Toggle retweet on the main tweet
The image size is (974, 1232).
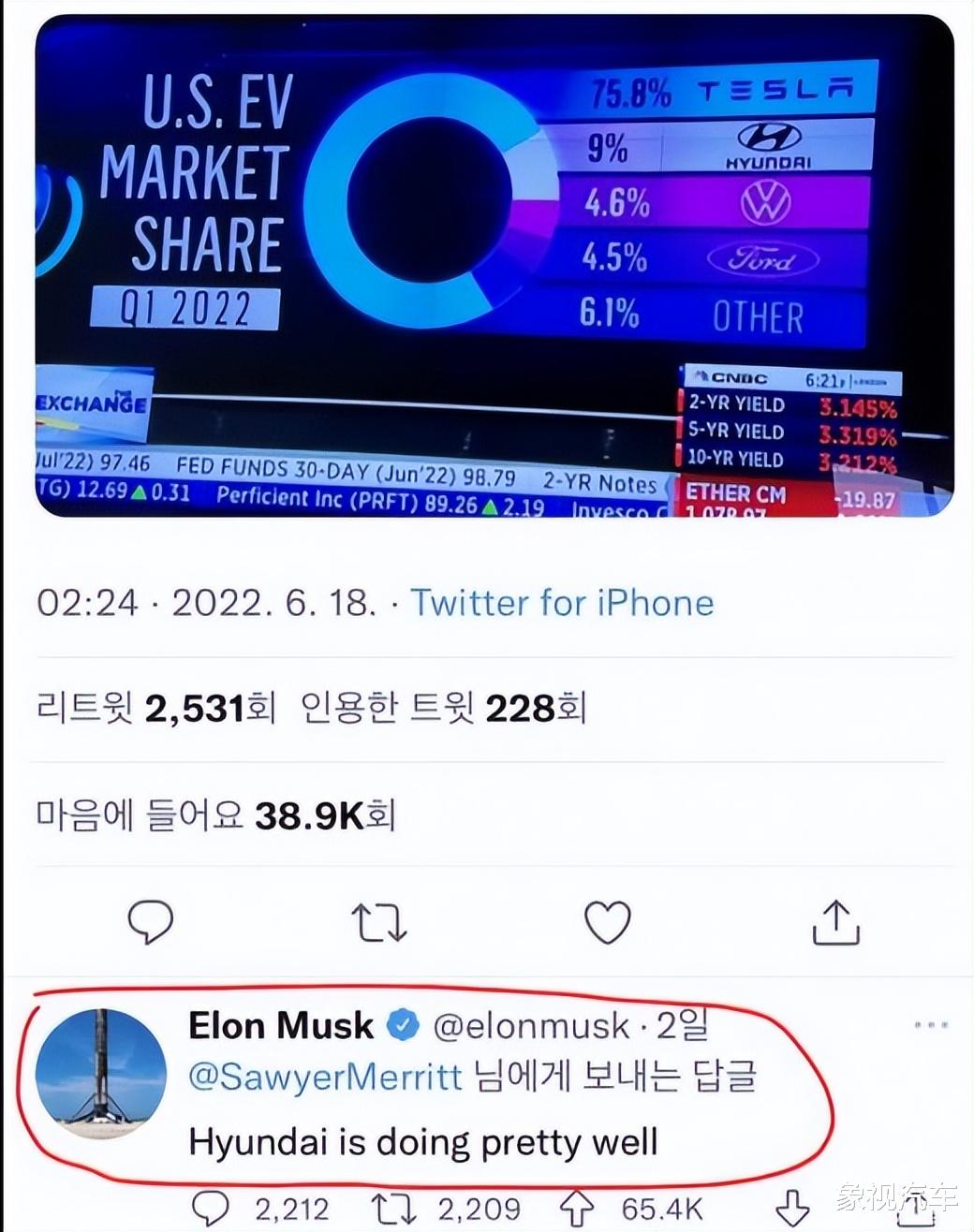377,921
